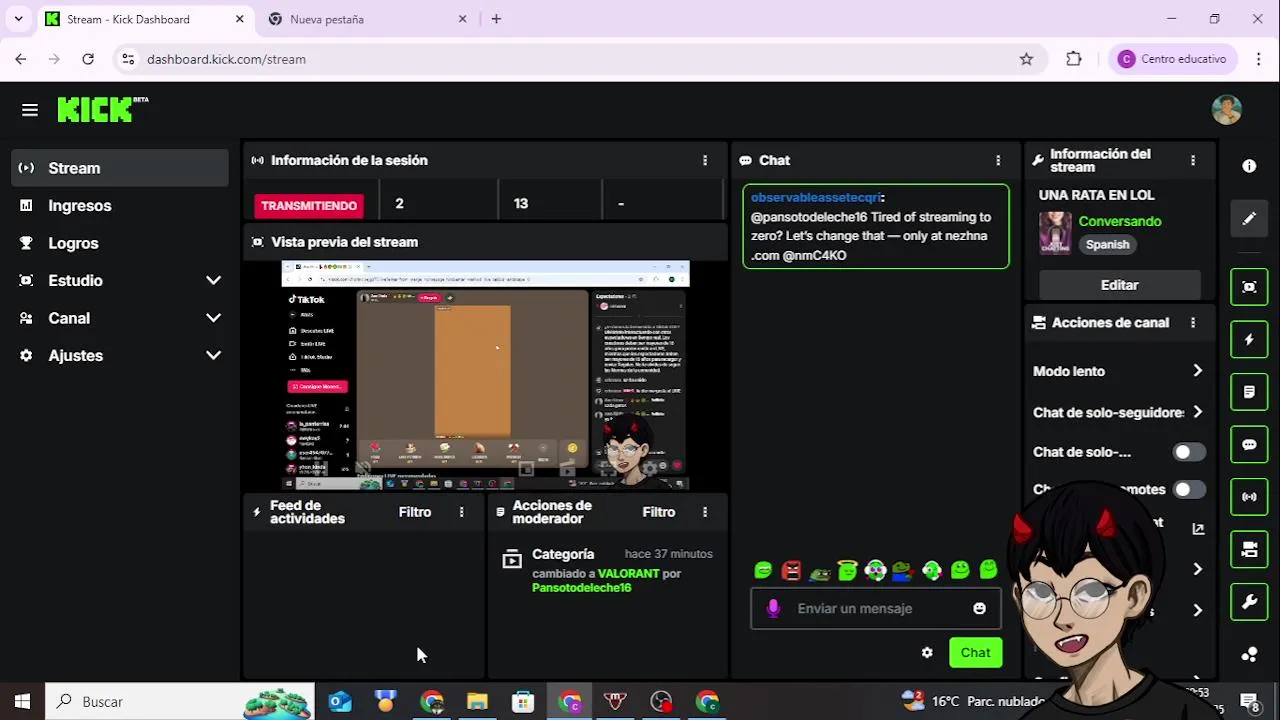Viewport: 1280px width, 720px height.
Task: Click the Editar button
Action: pyautogui.click(x=1120, y=285)
